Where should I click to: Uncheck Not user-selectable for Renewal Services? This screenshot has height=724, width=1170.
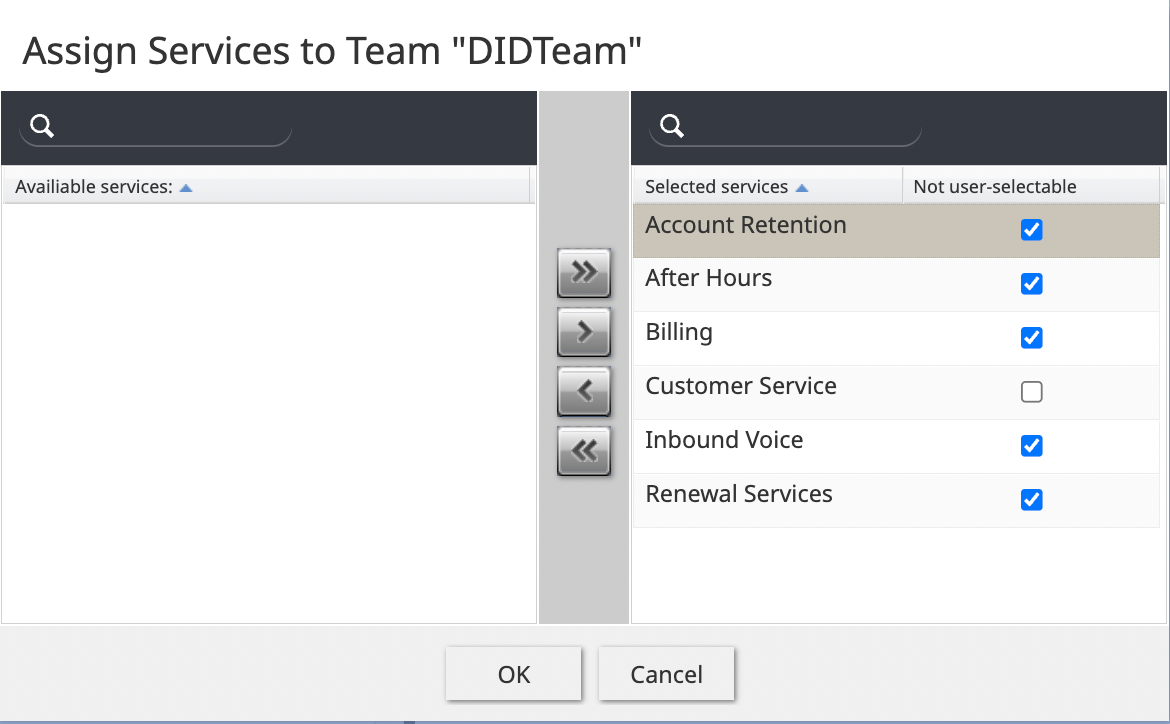pyautogui.click(x=1031, y=499)
